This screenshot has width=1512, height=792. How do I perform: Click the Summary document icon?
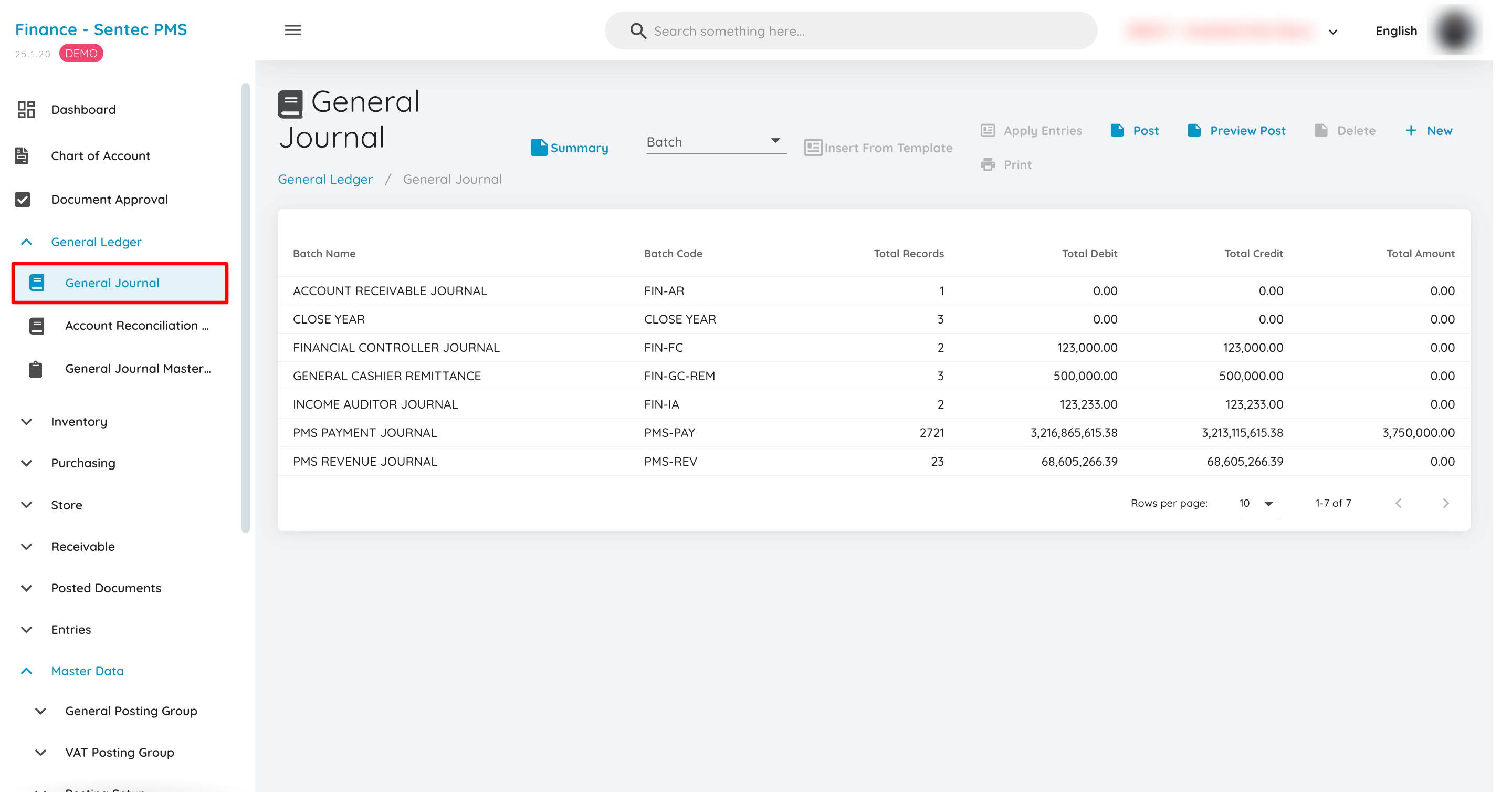click(x=538, y=148)
